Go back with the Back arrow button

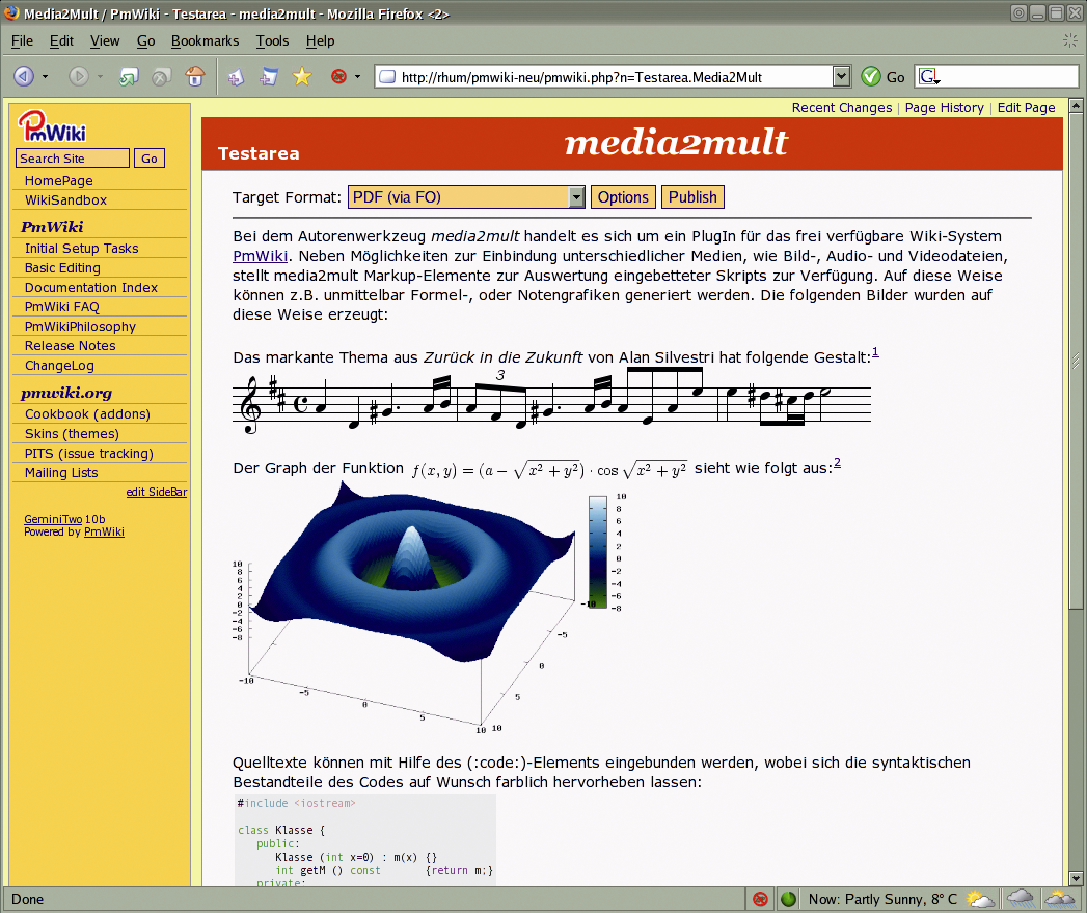24,76
